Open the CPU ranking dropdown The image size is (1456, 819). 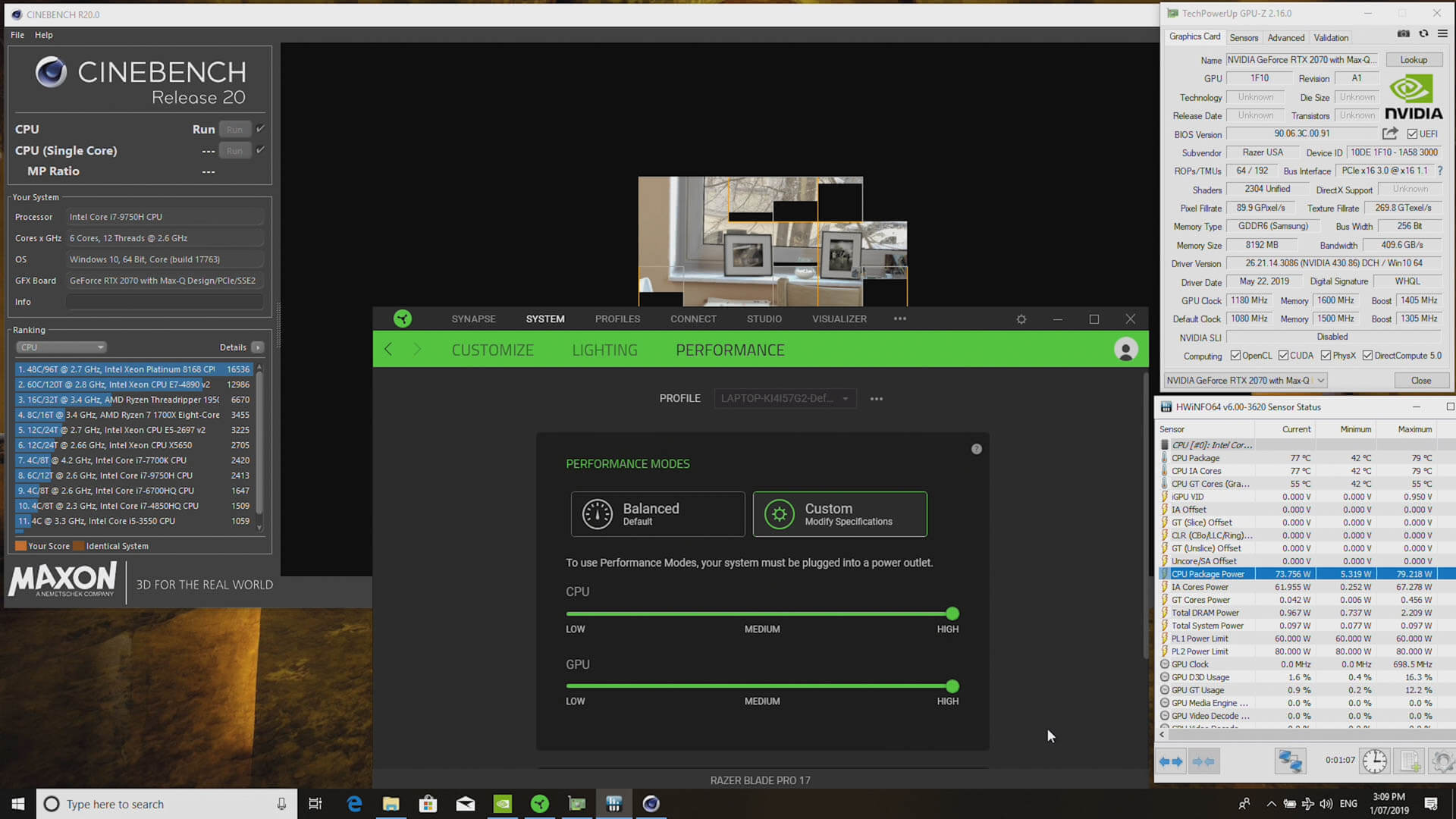(x=61, y=347)
